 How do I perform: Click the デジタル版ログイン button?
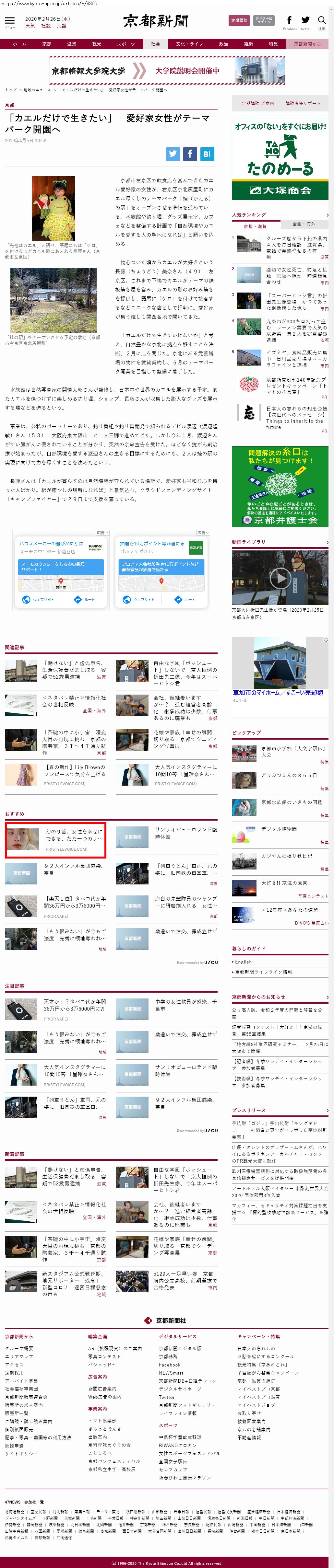coord(264,20)
